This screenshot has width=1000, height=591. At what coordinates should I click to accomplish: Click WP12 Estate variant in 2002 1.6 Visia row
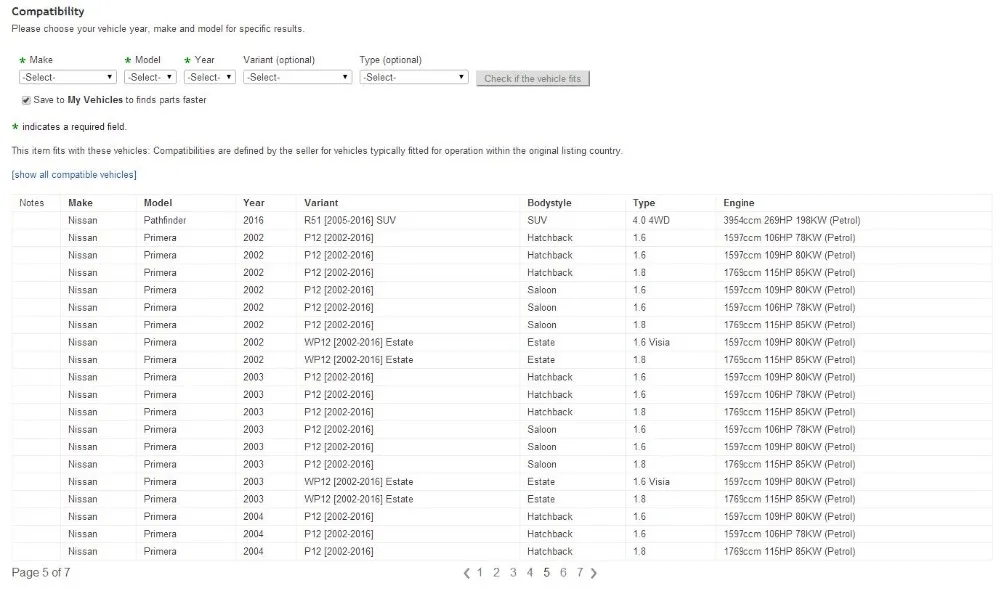click(x=358, y=342)
